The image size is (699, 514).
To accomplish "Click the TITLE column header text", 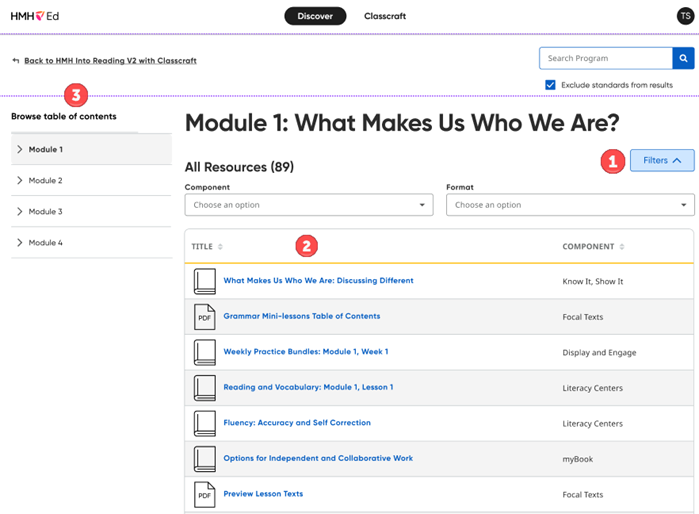I will pos(202,247).
